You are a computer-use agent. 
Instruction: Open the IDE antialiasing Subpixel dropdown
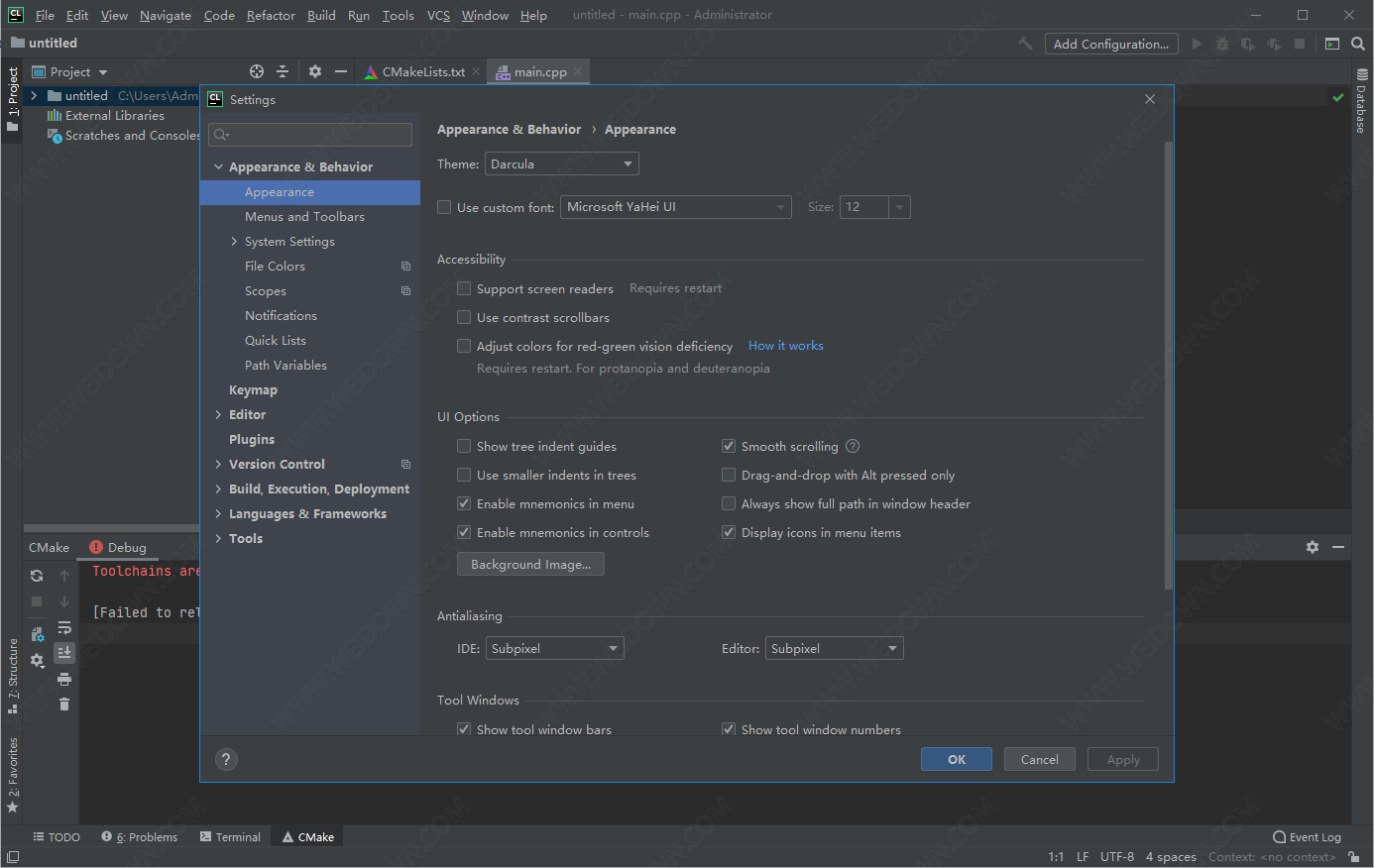click(x=555, y=648)
